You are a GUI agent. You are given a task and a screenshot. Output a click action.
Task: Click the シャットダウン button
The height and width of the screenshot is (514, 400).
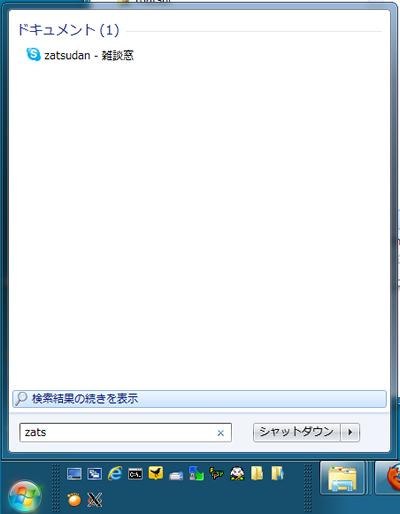click(297, 432)
